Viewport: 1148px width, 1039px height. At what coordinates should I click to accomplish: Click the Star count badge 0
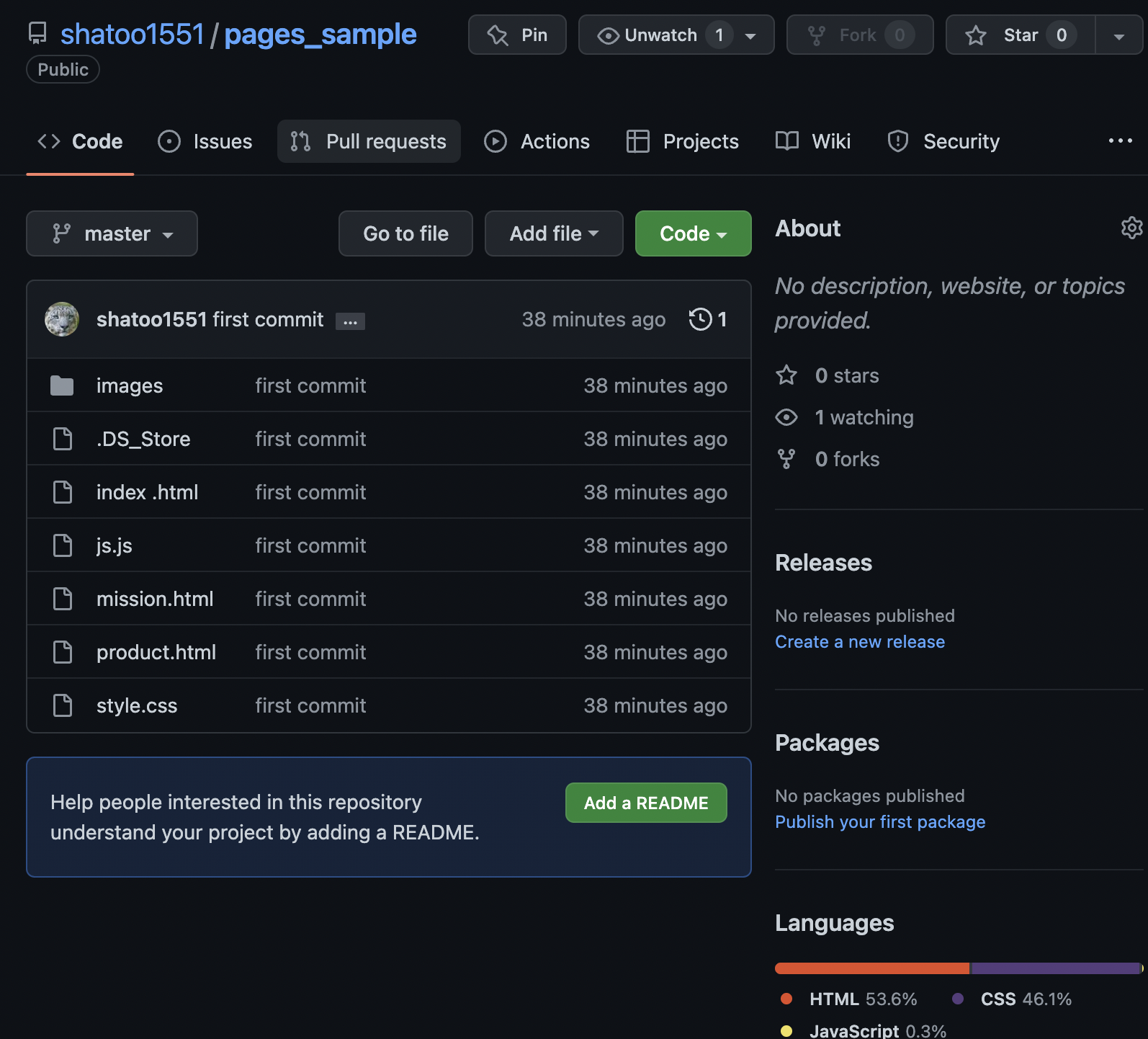[x=1062, y=35]
